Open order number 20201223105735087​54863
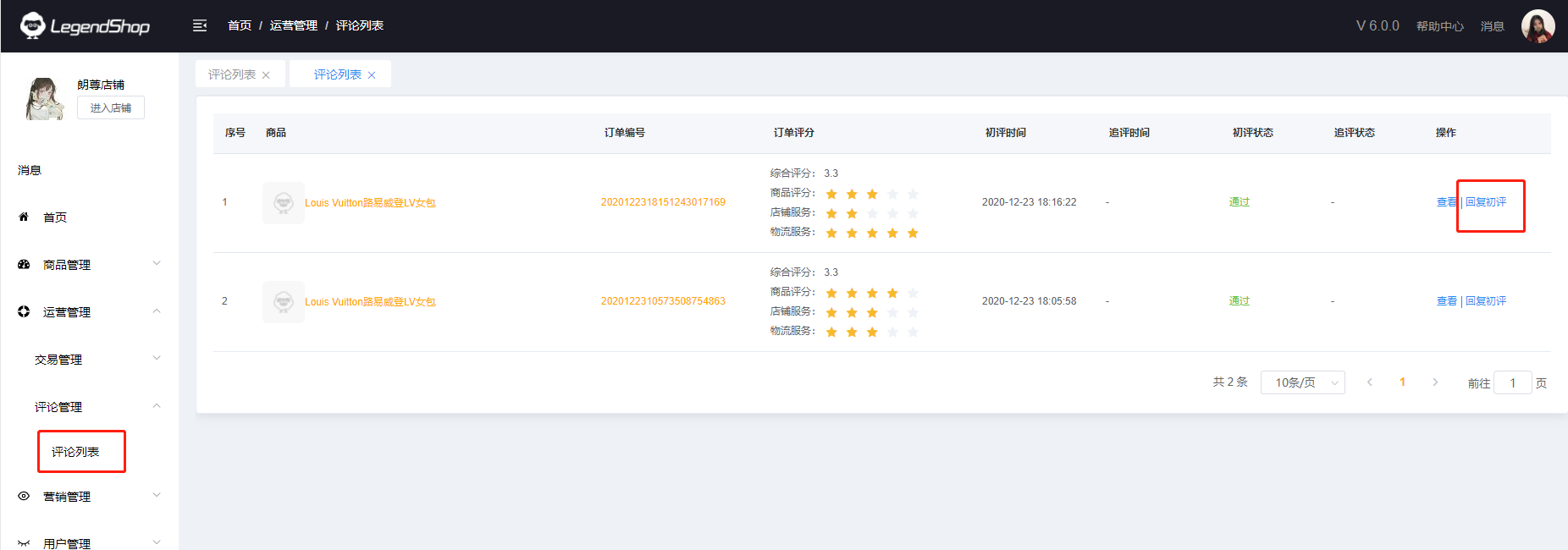Screen dimensions: 1568x550 (x=663, y=301)
